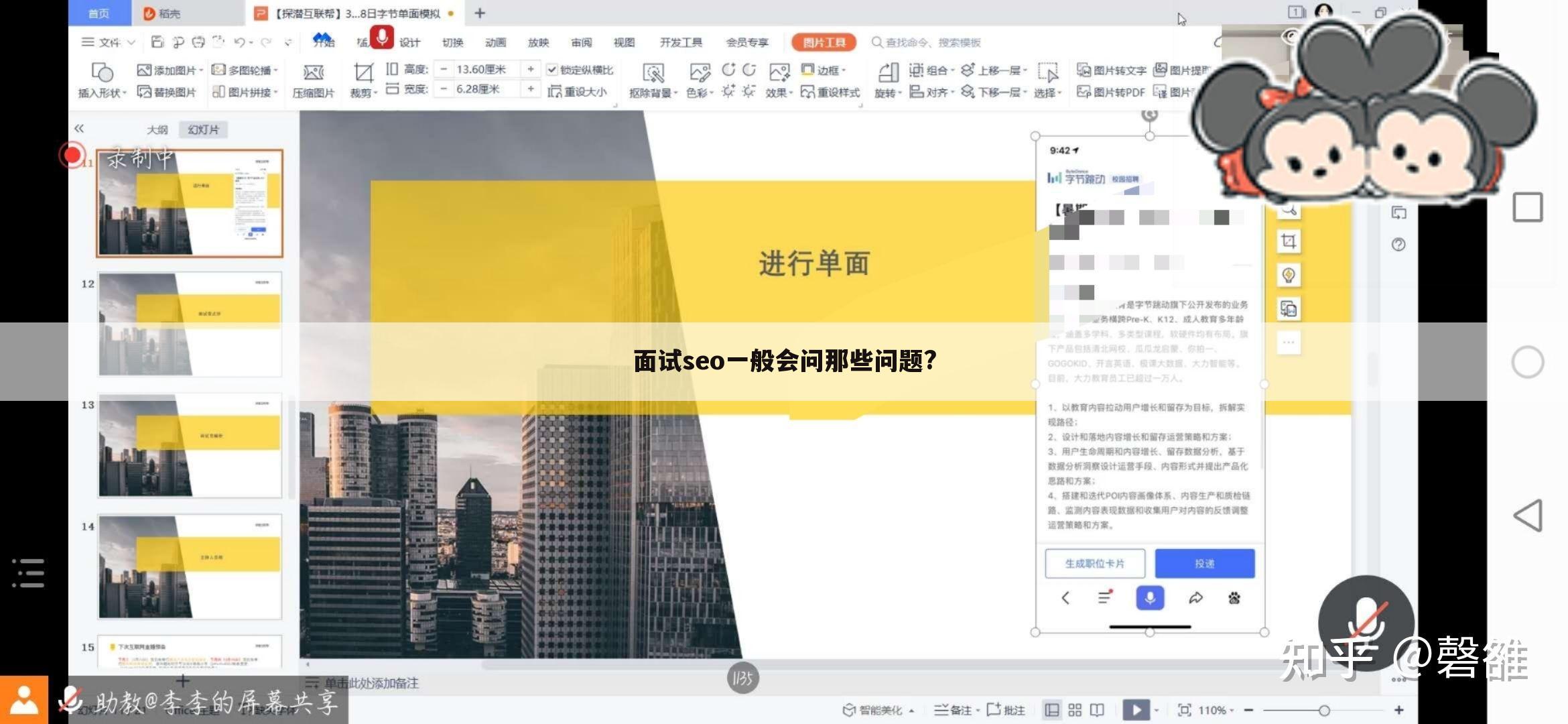Image resolution: width=1568 pixels, height=724 pixels.
Task: Click the Undo arrow icon
Action: tap(239, 42)
